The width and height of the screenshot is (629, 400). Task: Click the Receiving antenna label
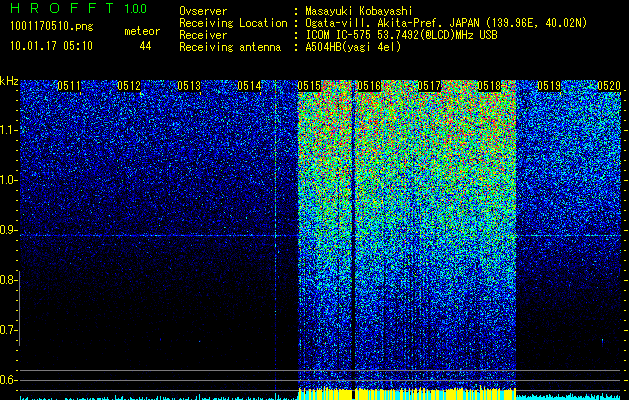coord(230,47)
